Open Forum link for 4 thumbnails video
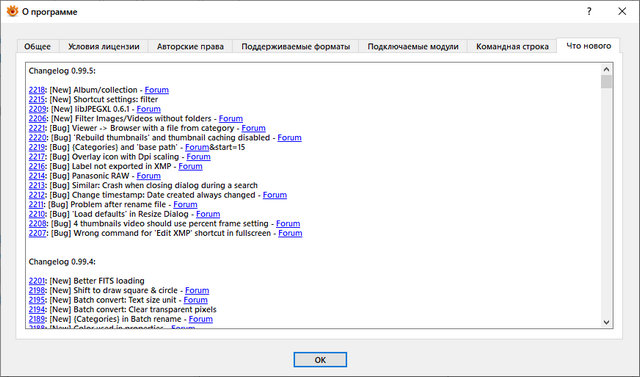The height and width of the screenshot is (377, 640). pos(288,224)
